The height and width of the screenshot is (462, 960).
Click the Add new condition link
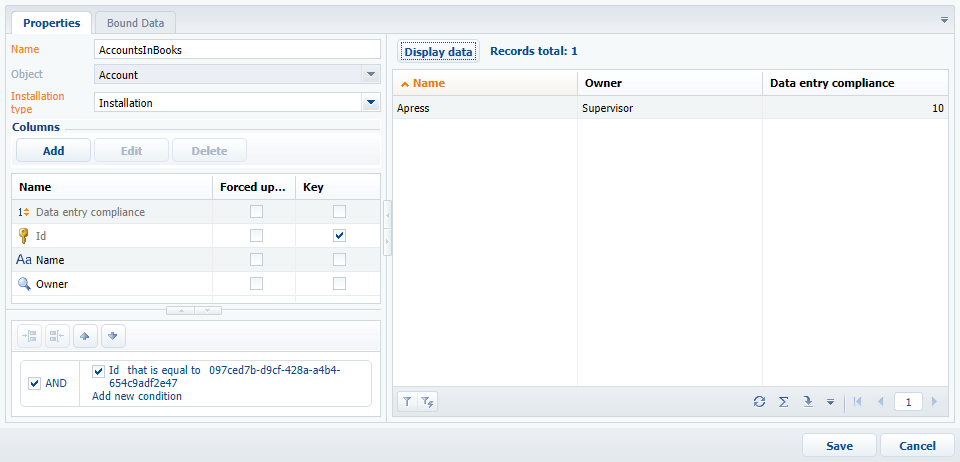point(137,396)
